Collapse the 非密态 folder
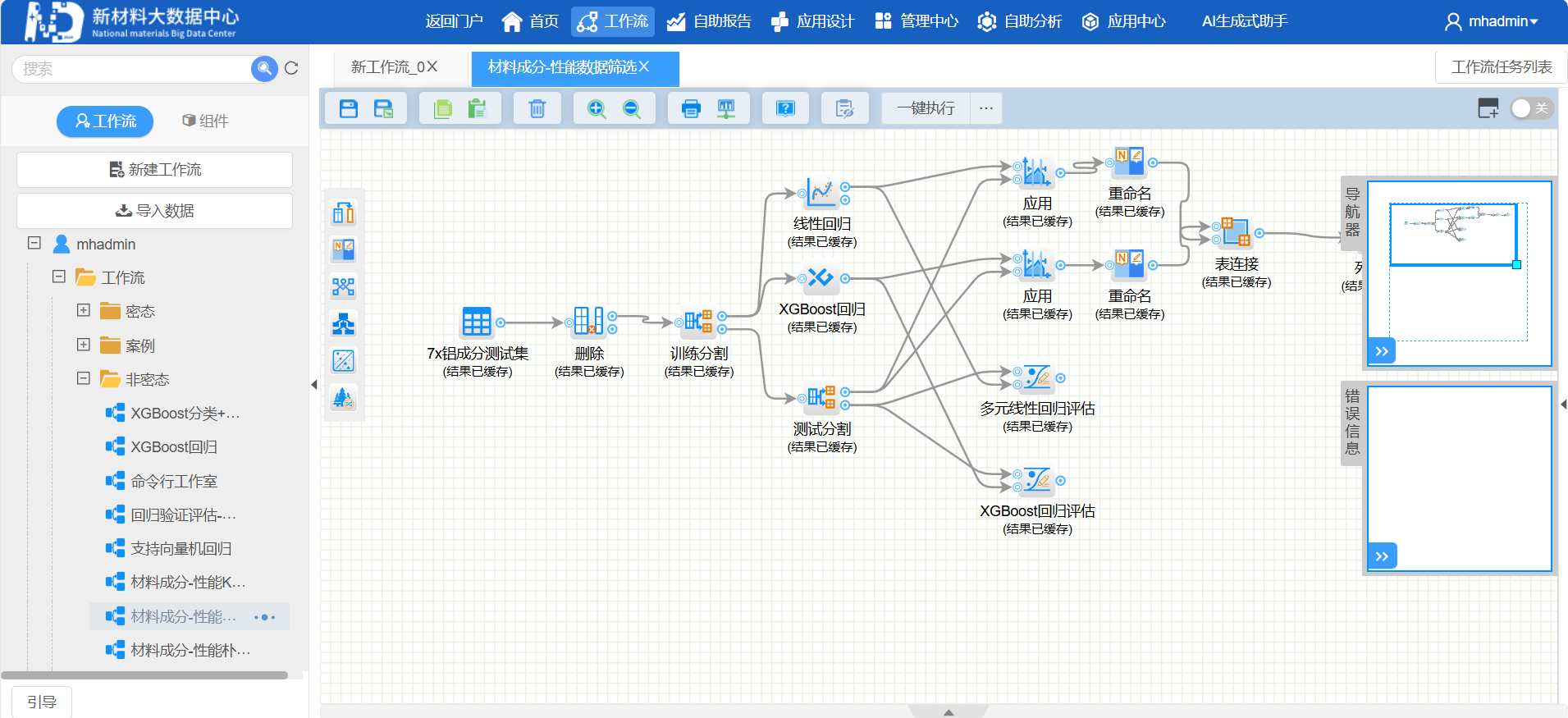Viewport: 1568px width, 718px height. click(x=84, y=378)
